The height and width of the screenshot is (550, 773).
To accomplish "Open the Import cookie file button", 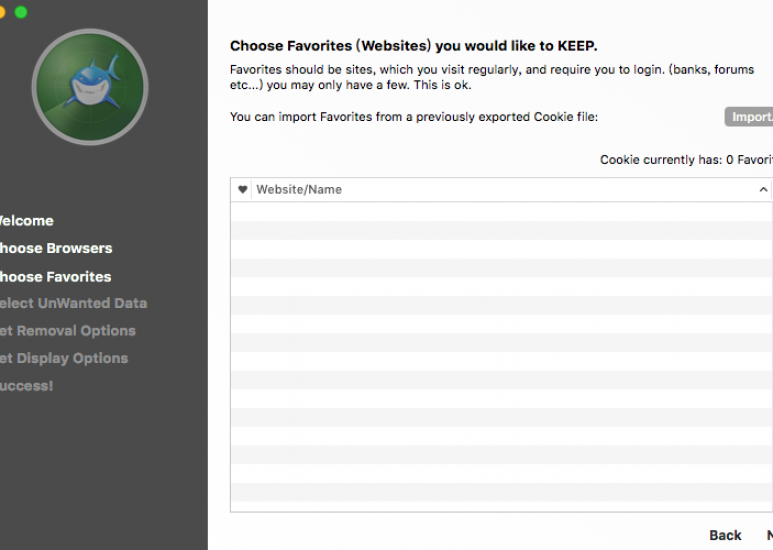I will point(749,117).
